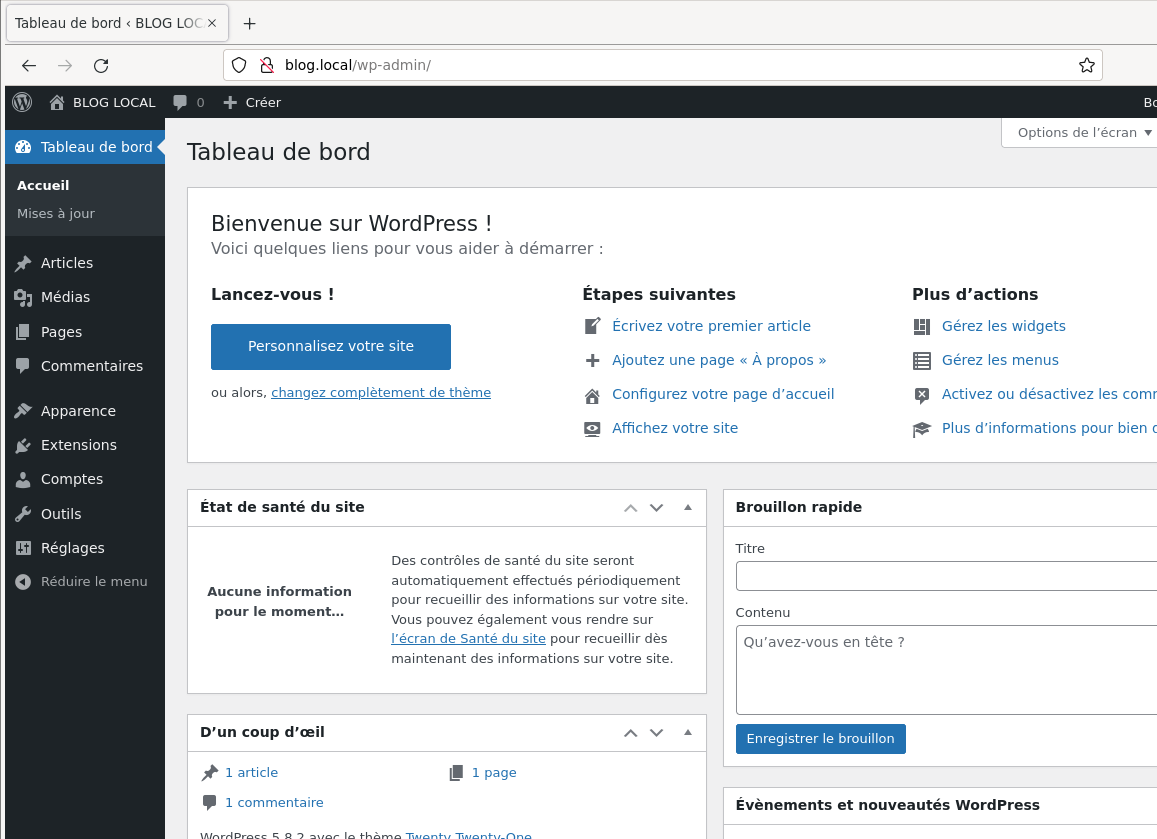Reload the page with browser refresh icon

101,66
